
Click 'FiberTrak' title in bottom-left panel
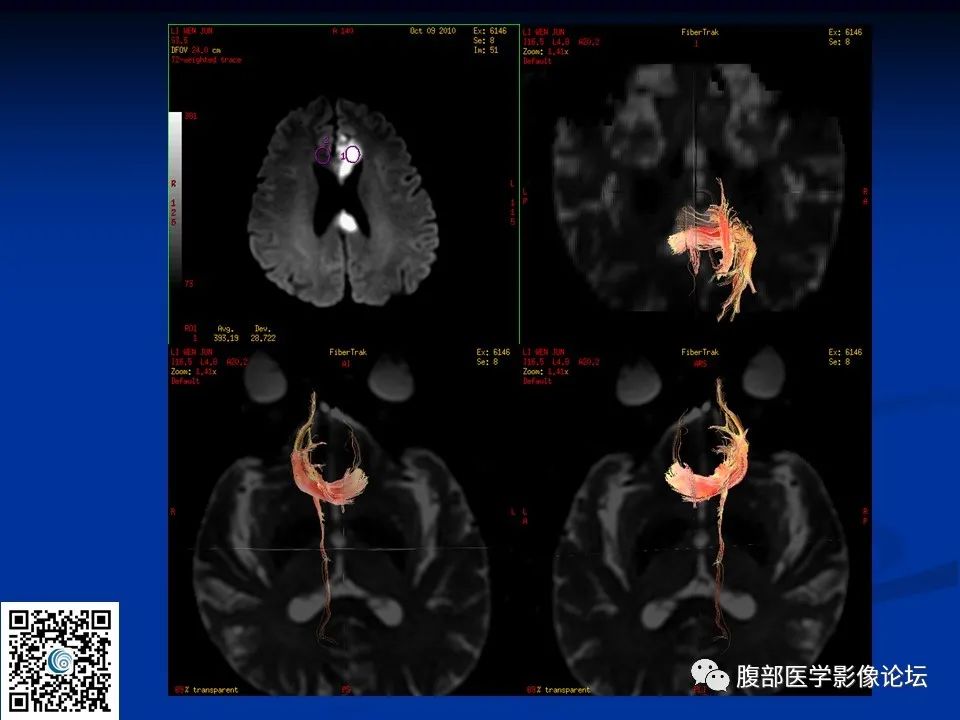tap(348, 352)
